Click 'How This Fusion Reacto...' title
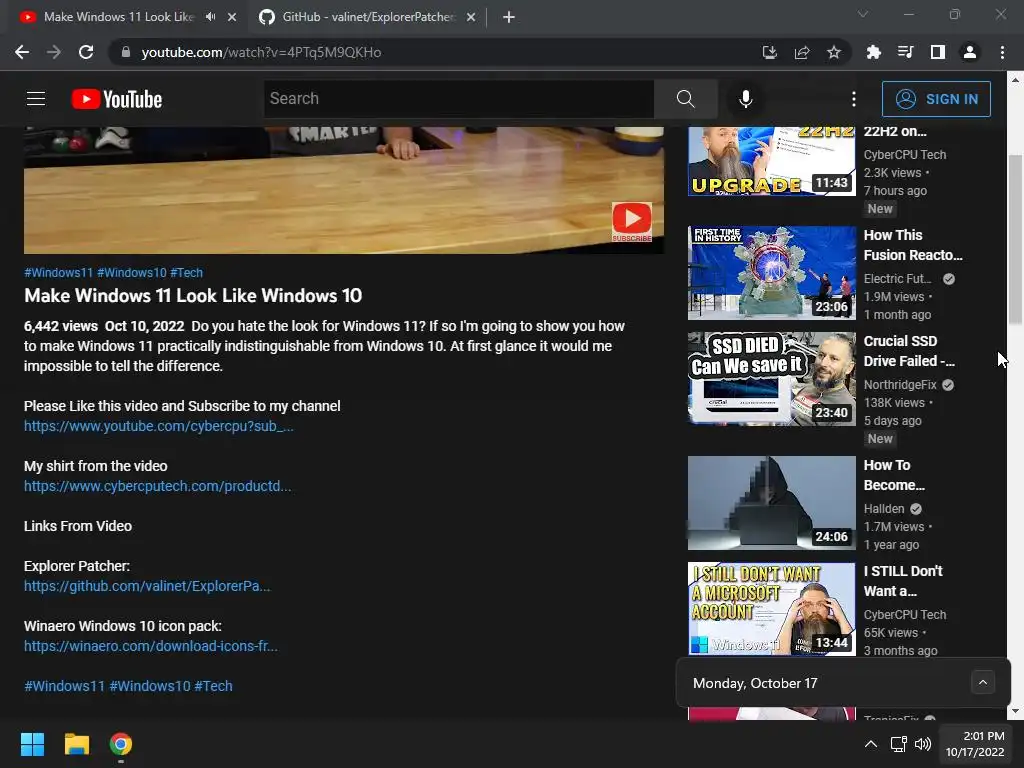This screenshot has height=768, width=1024. tap(913, 245)
